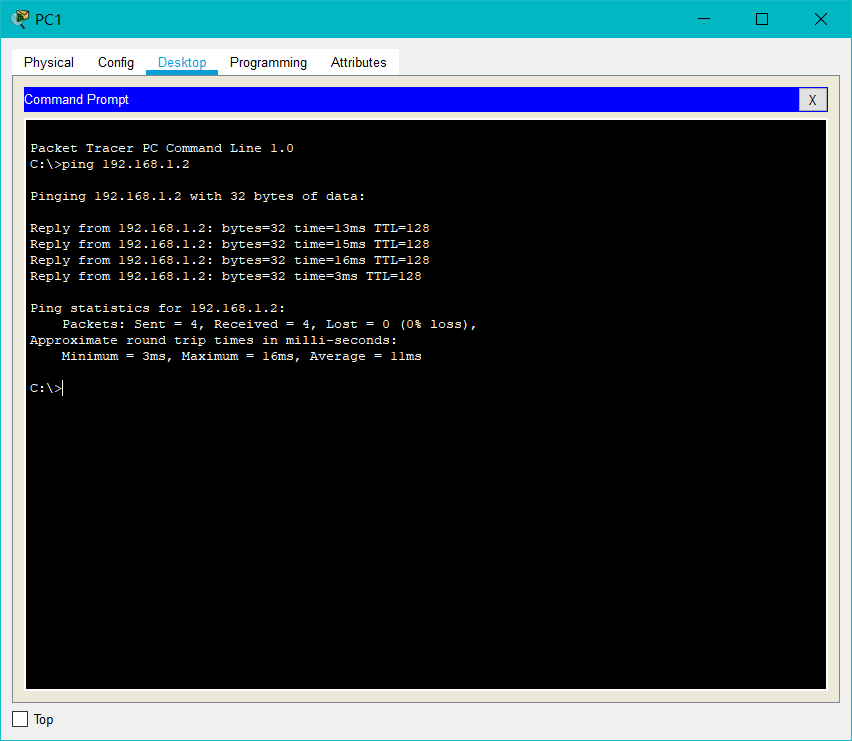The image size is (852, 741).
Task: Click the 'Pinging 192.168.1.2 with 32 bytes' line
Action: pos(198,196)
